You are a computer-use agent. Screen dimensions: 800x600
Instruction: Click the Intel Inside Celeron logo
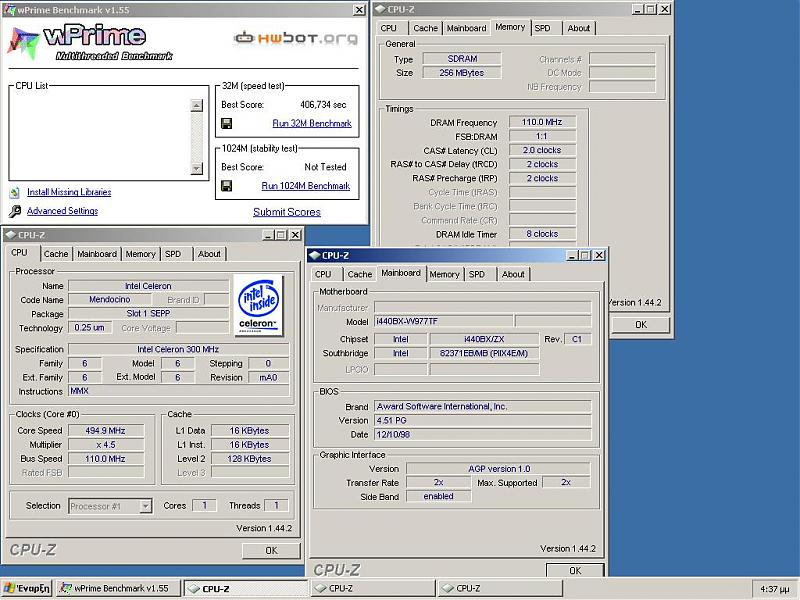pyautogui.click(x=258, y=305)
